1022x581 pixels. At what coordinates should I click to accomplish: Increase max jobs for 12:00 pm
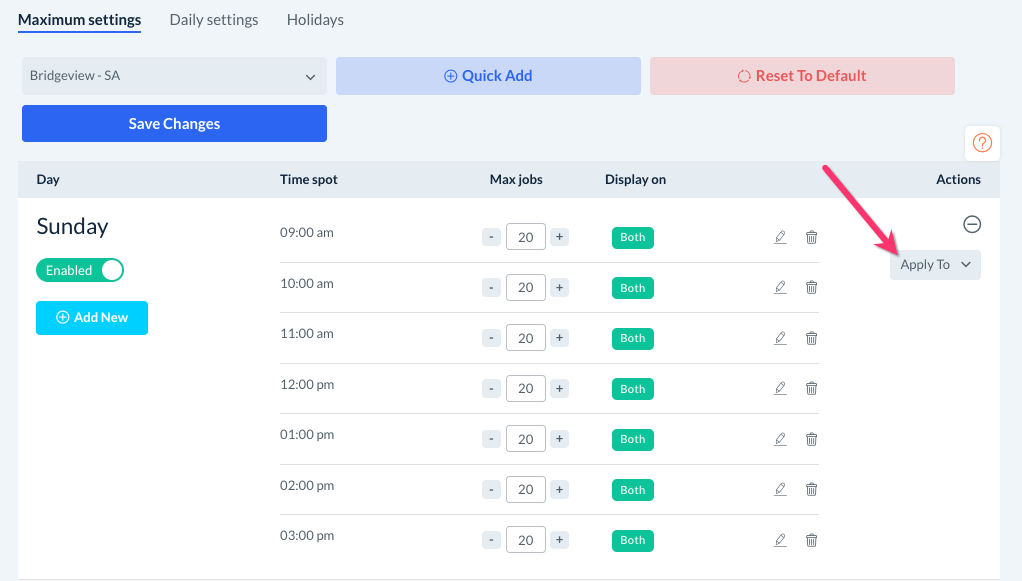[559, 389]
